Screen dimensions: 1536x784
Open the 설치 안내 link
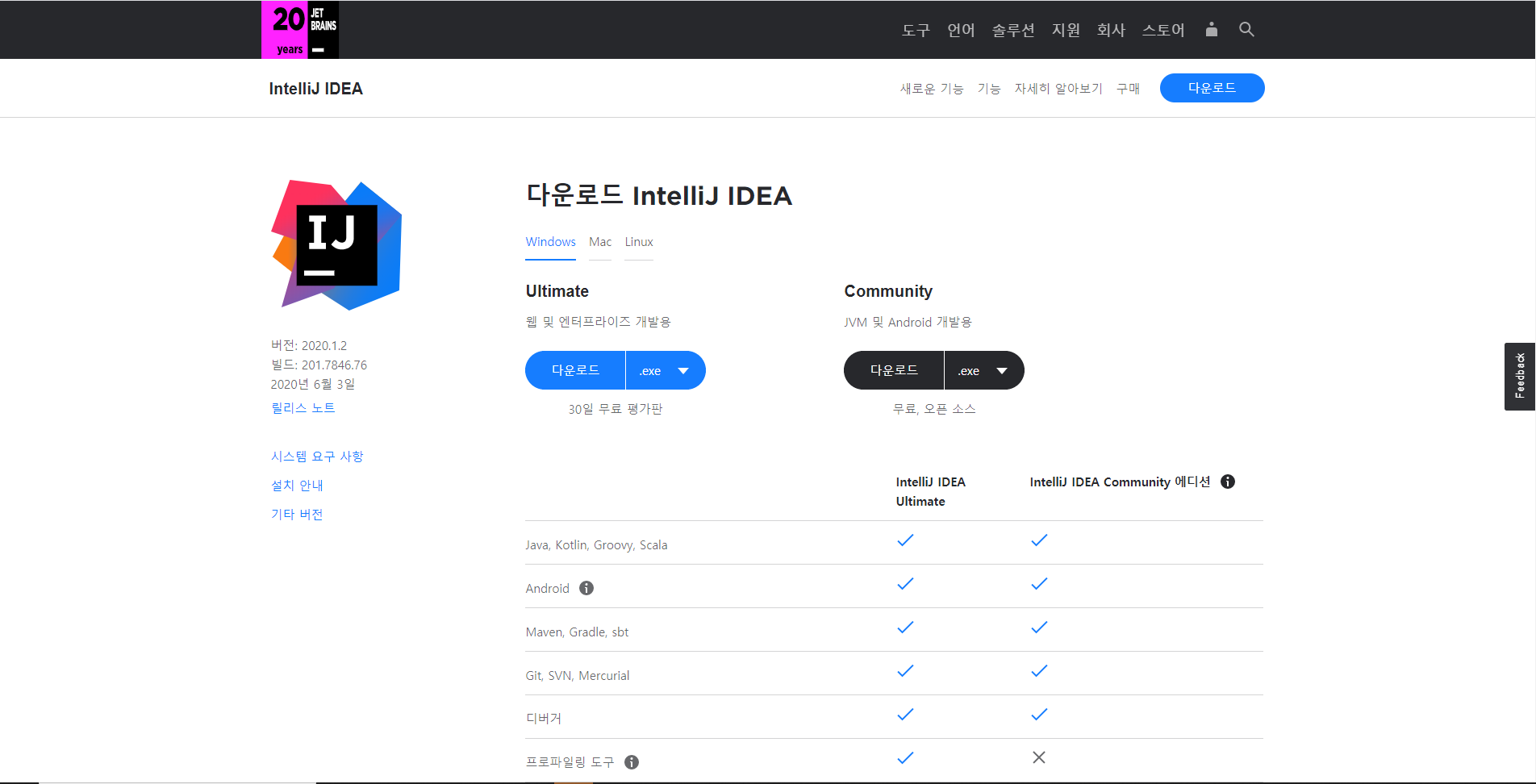point(297,486)
